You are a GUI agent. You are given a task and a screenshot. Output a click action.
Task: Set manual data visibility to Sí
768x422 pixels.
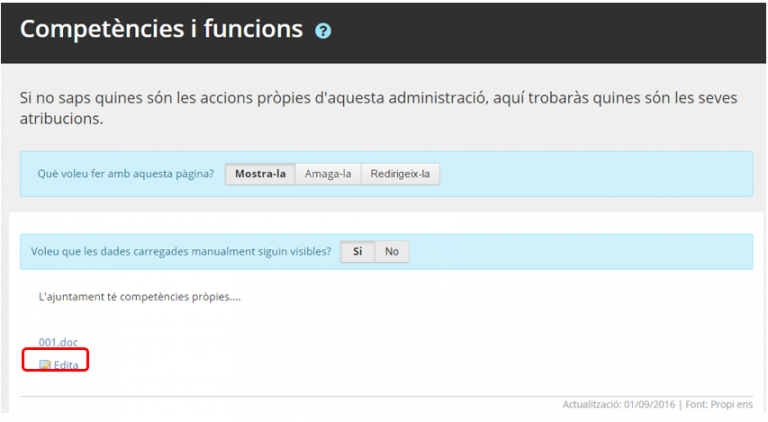coord(357,252)
